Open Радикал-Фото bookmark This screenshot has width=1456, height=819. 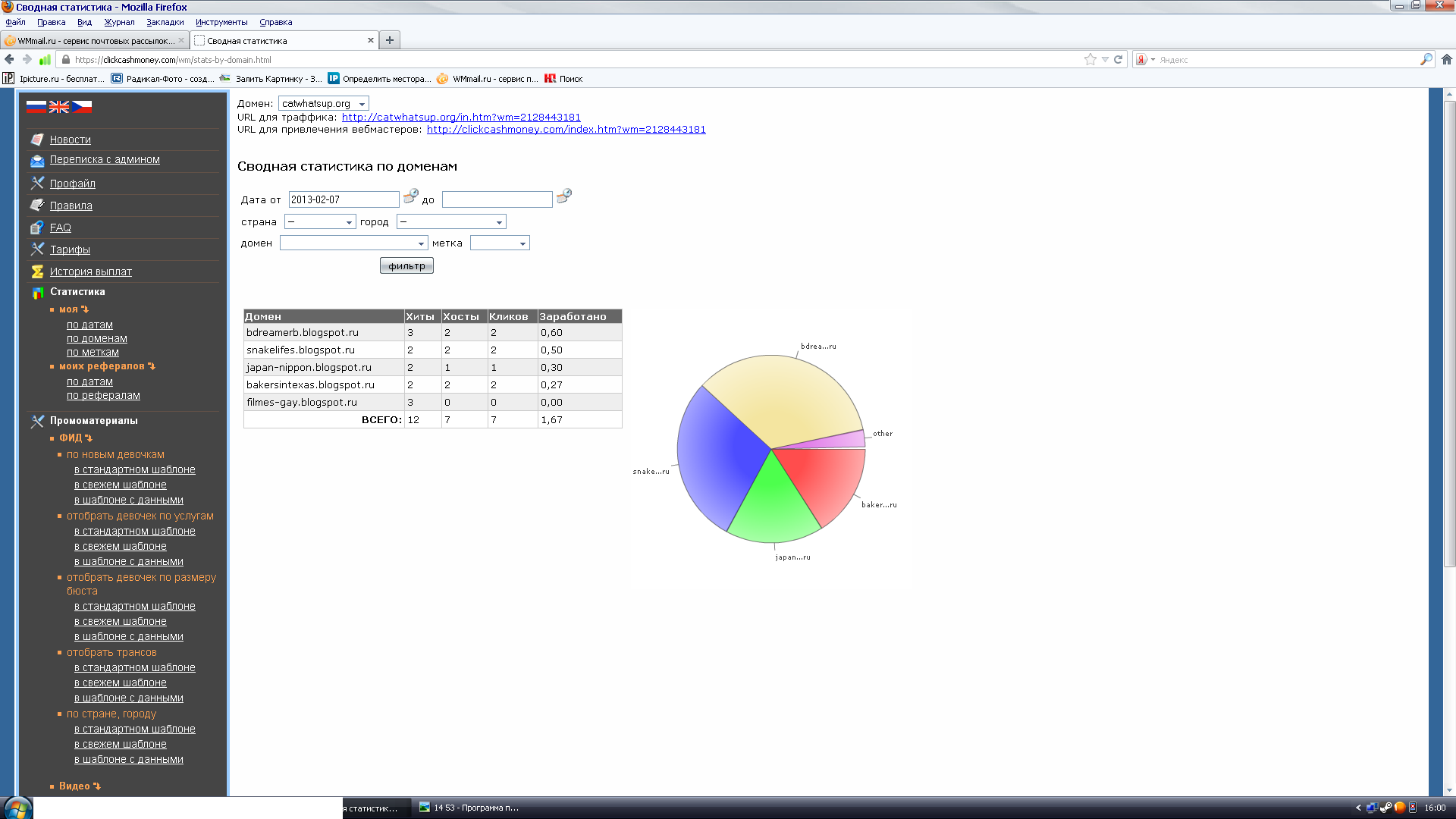162,78
